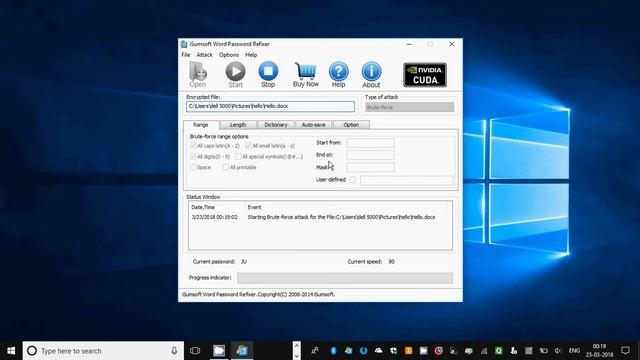
Task: Open the Windows Start menu
Action: pyautogui.click(x=11, y=351)
